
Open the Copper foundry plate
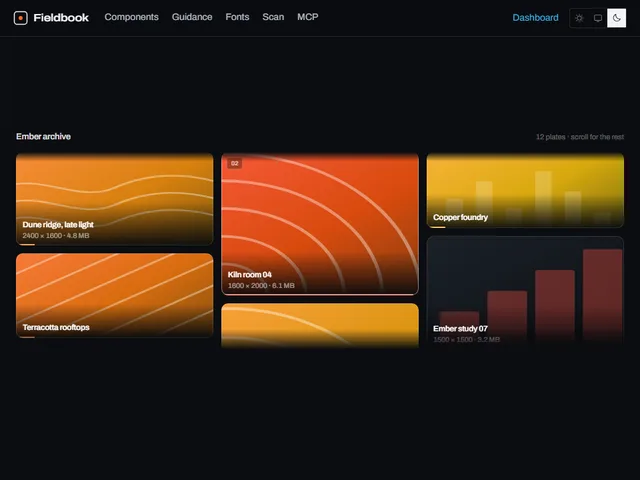point(525,191)
